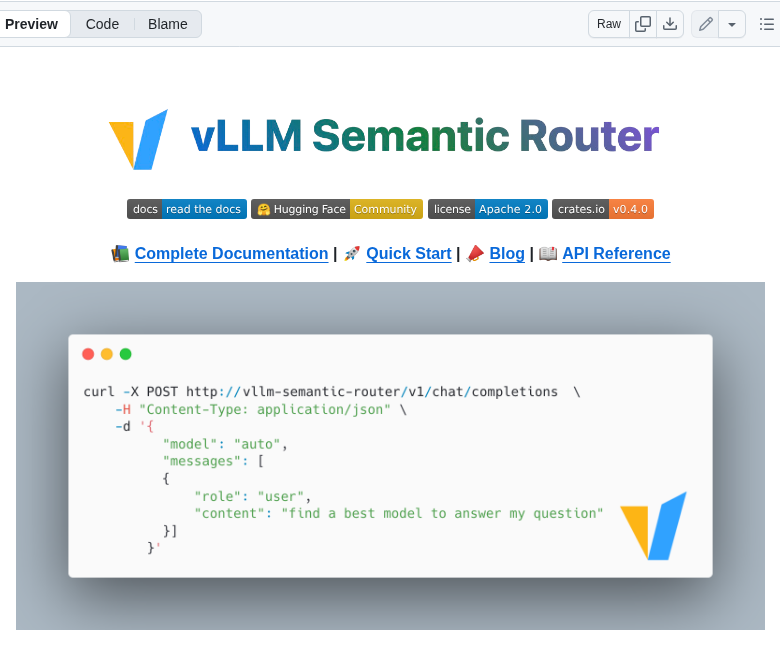Open the Blame view tab
The image size is (780, 659).
click(x=168, y=24)
